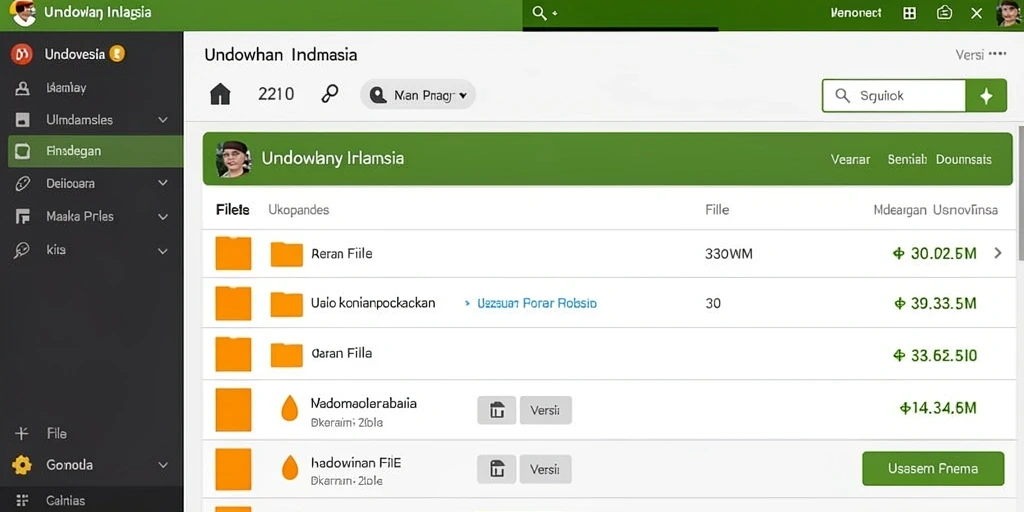The height and width of the screenshot is (512, 1024).
Task: Select the Veanar tab in green banner
Action: [850, 159]
